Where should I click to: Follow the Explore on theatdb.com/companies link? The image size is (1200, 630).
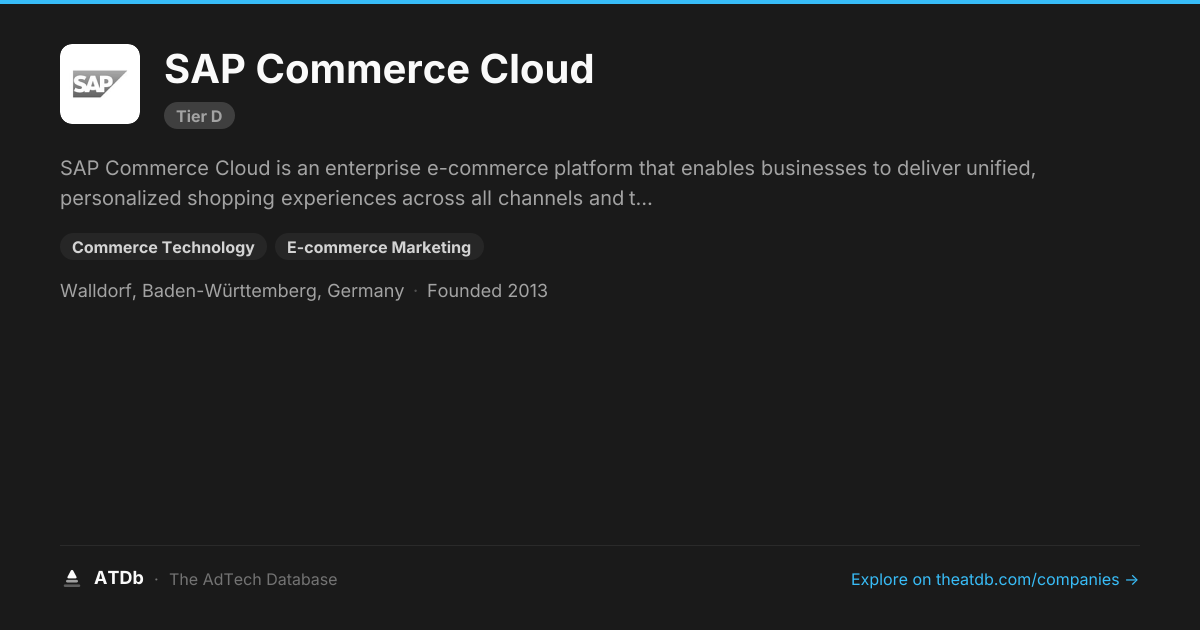995,579
